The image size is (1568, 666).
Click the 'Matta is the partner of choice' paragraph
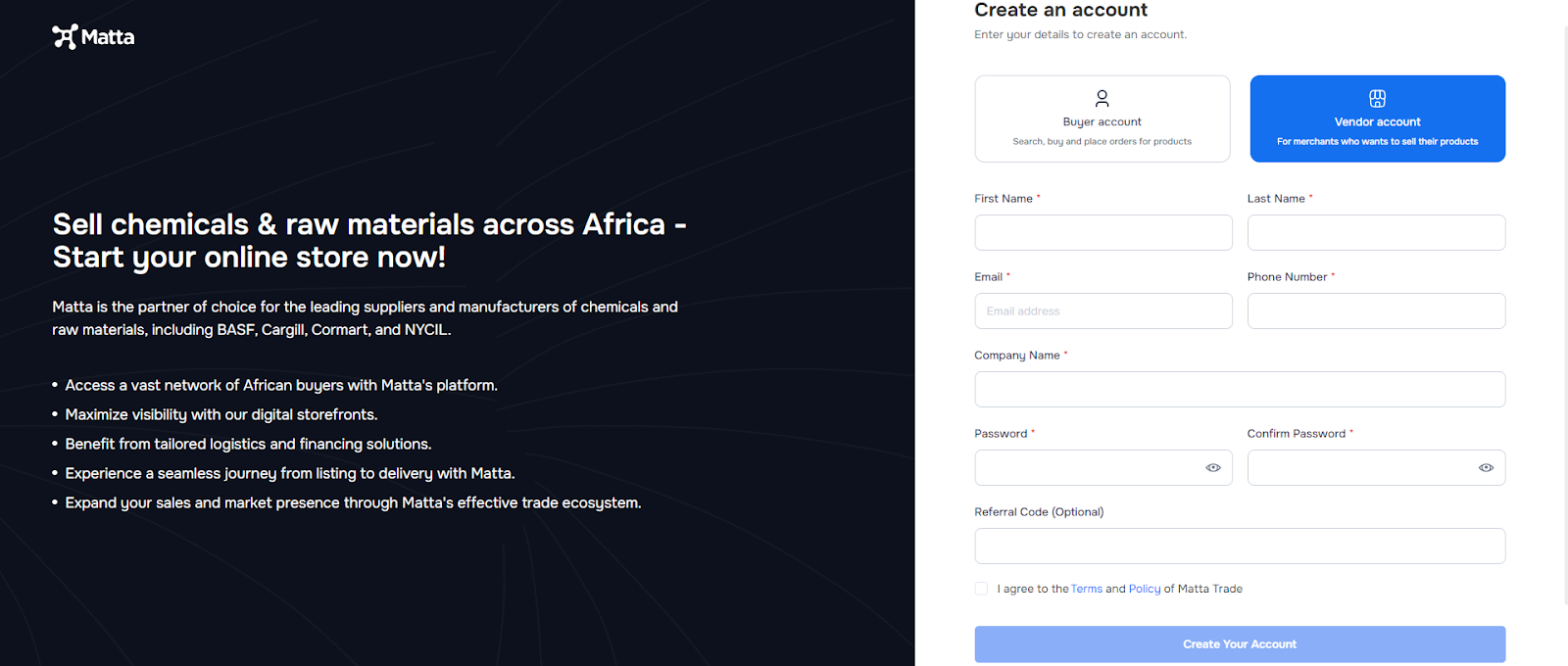pos(366,318)
